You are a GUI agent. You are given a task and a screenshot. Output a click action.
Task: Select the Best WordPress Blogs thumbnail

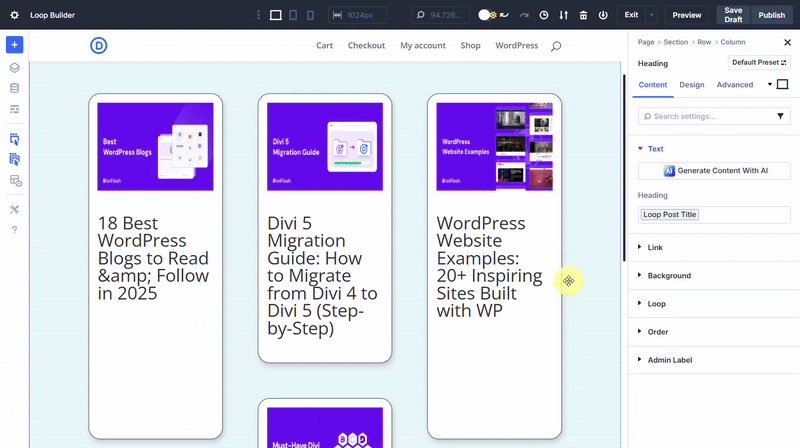click(156, 147)
